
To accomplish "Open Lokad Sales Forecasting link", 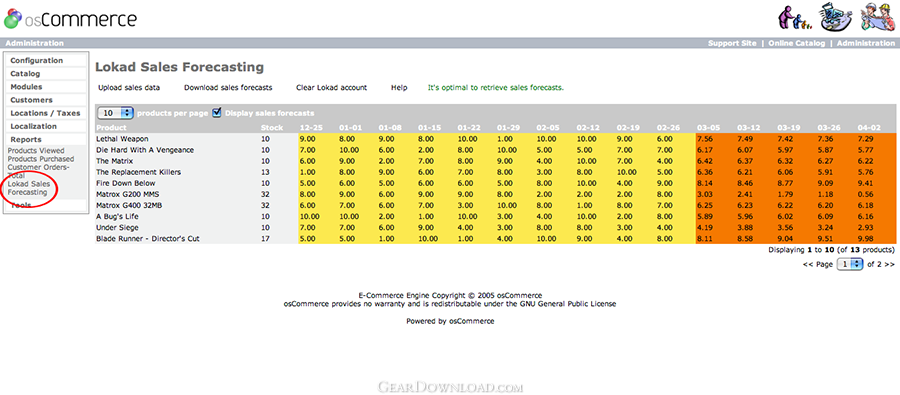I will 29,188.
